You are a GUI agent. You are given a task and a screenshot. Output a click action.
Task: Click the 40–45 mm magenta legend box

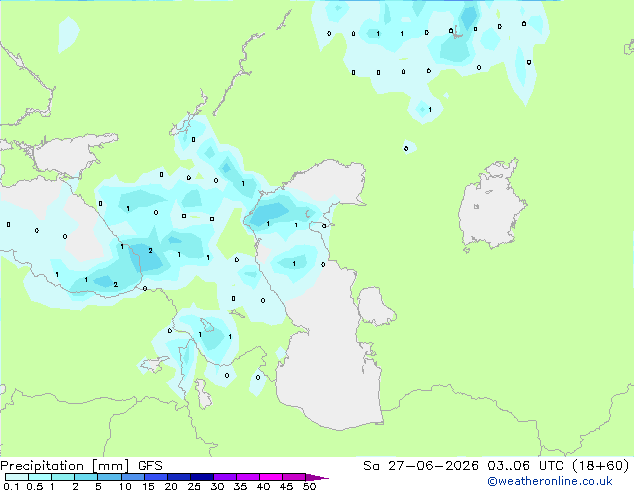271,477
